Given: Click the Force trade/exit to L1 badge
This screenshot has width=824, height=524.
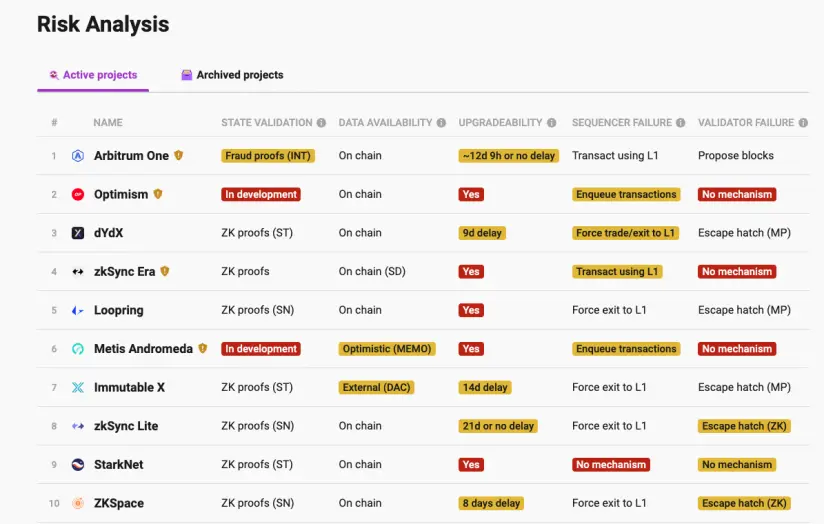Looking at the screenshot, I should (x=625, y=233).
